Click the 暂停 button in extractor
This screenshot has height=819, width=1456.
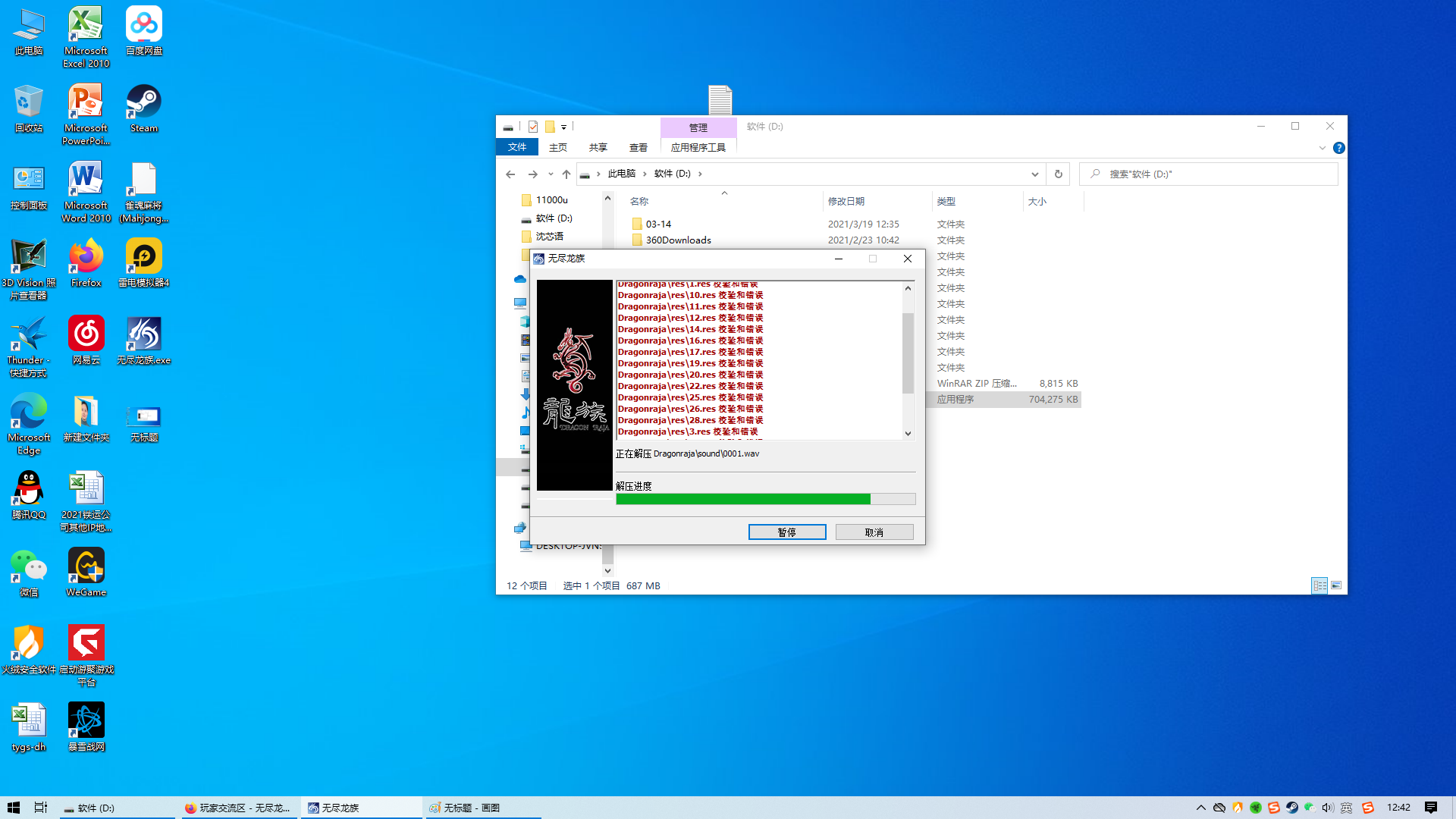(x=787, y=532)
